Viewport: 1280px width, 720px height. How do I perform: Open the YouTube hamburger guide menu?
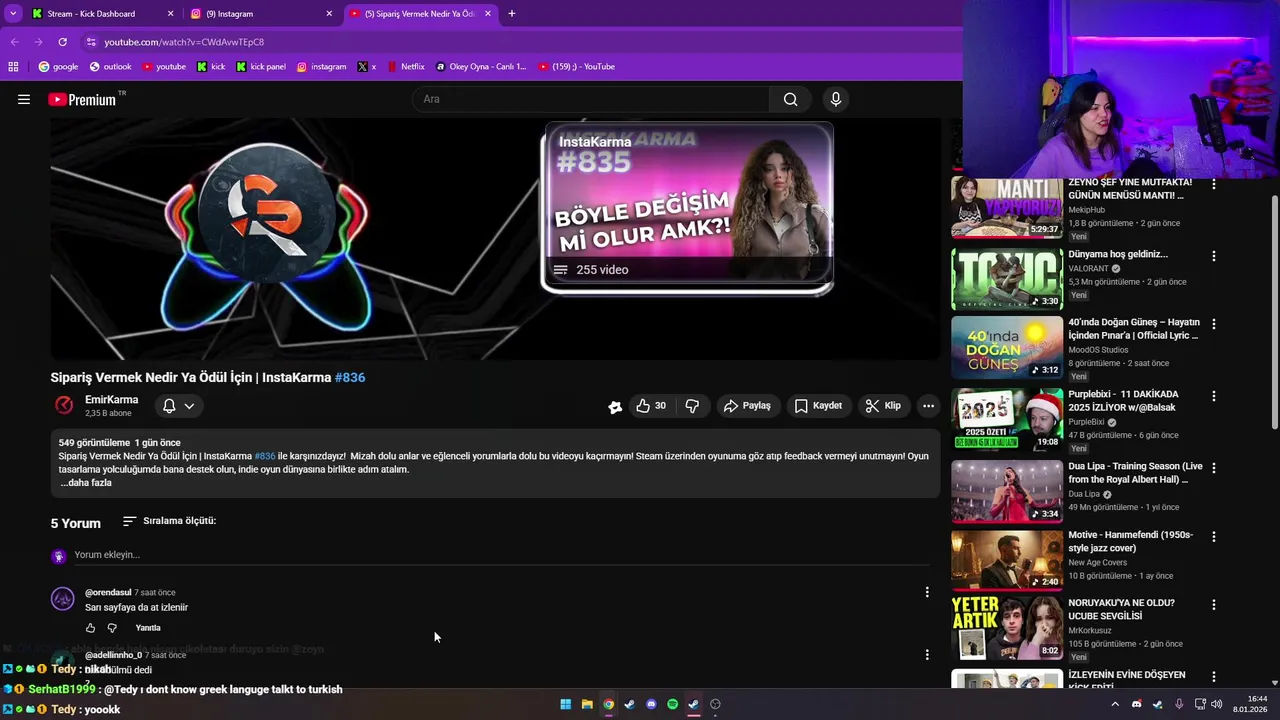[x=24, y=99]
